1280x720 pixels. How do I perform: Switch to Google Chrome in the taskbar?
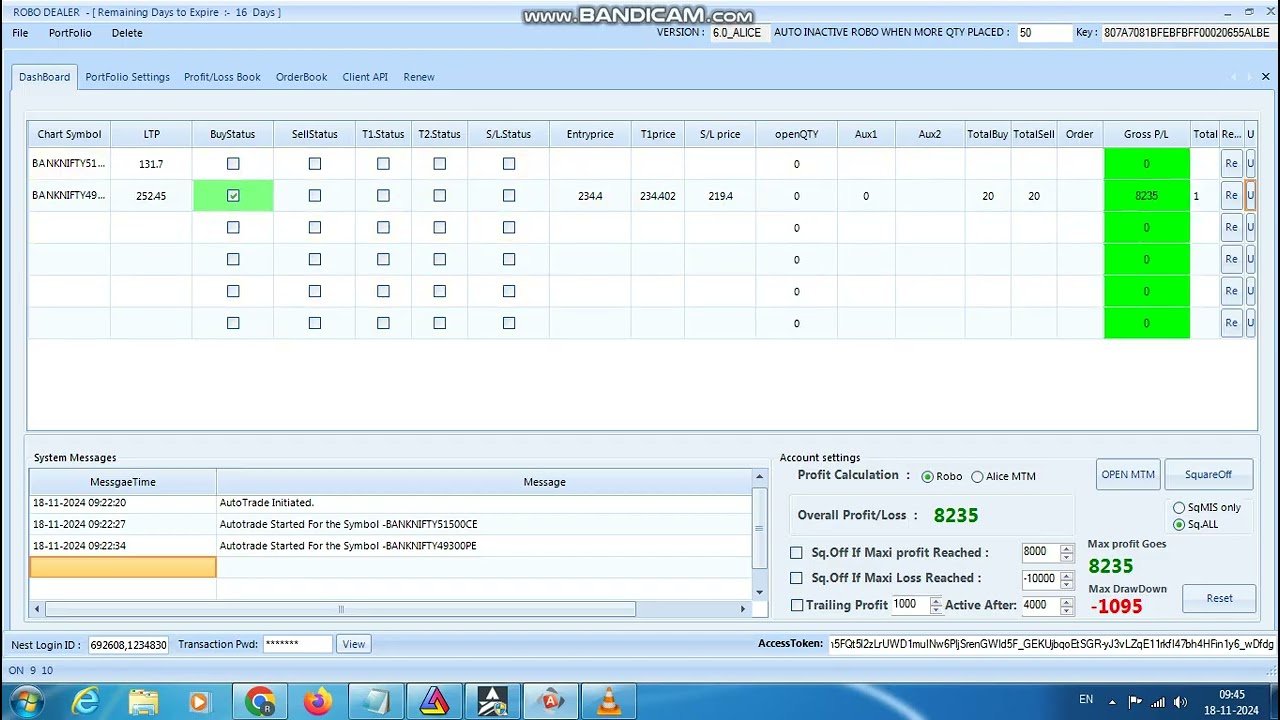(x=260, y=701)
